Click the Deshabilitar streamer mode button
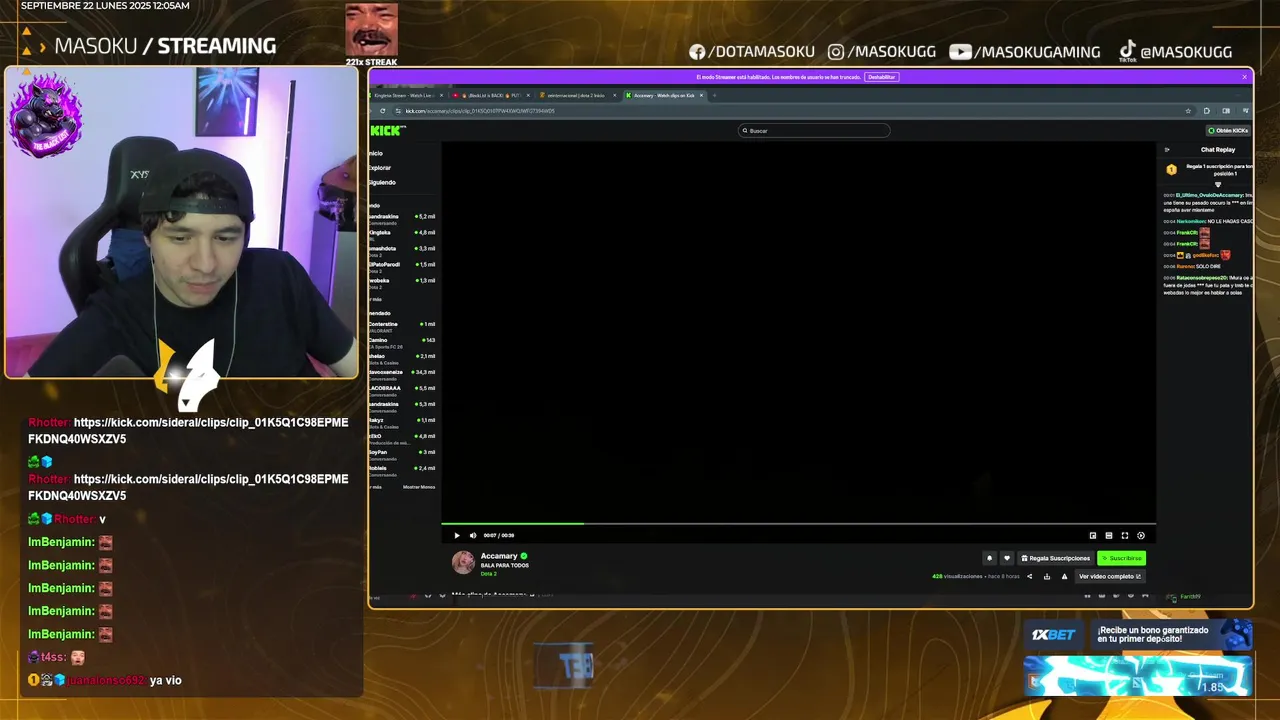The height and width of the screenshot is (720, 1280). 881,77
